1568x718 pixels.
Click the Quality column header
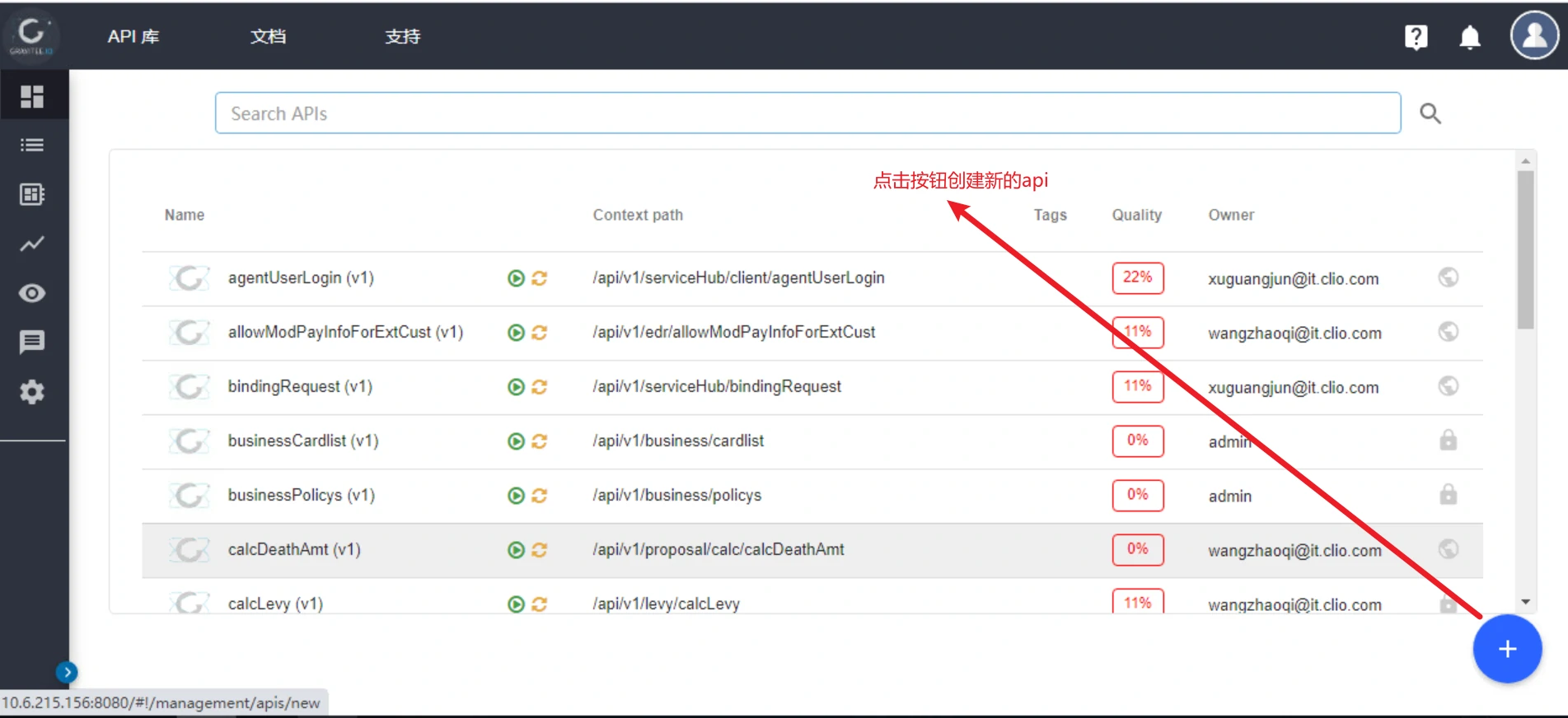[1137, 215]
